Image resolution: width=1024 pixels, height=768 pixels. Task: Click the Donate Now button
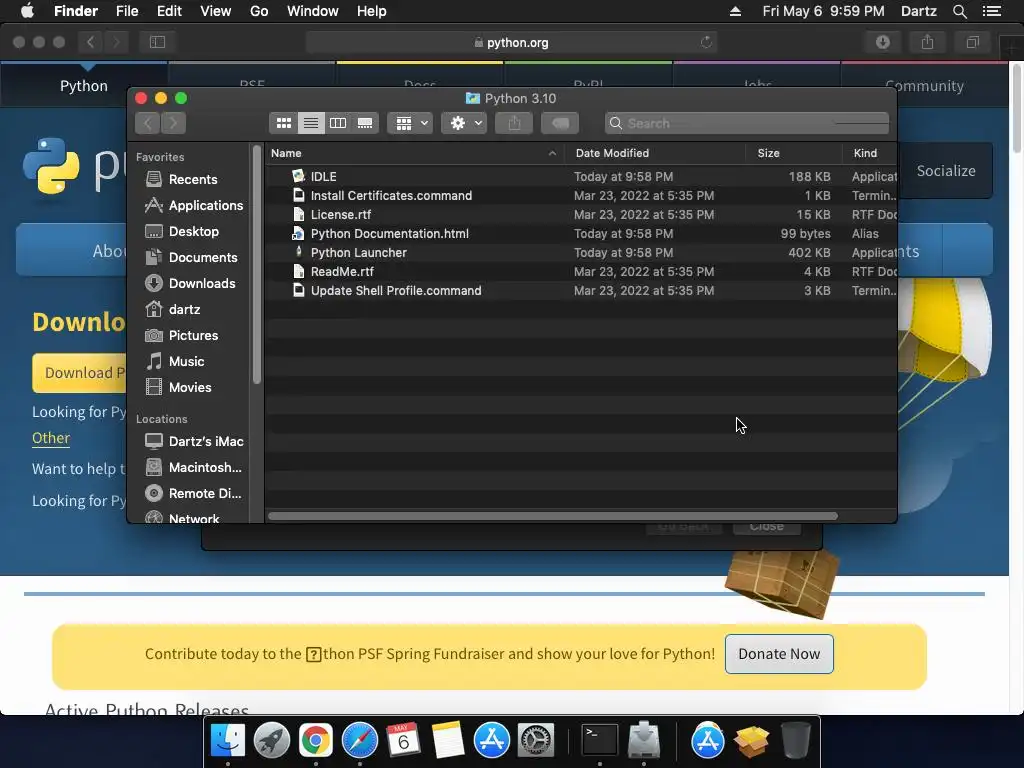pos(779,654)
